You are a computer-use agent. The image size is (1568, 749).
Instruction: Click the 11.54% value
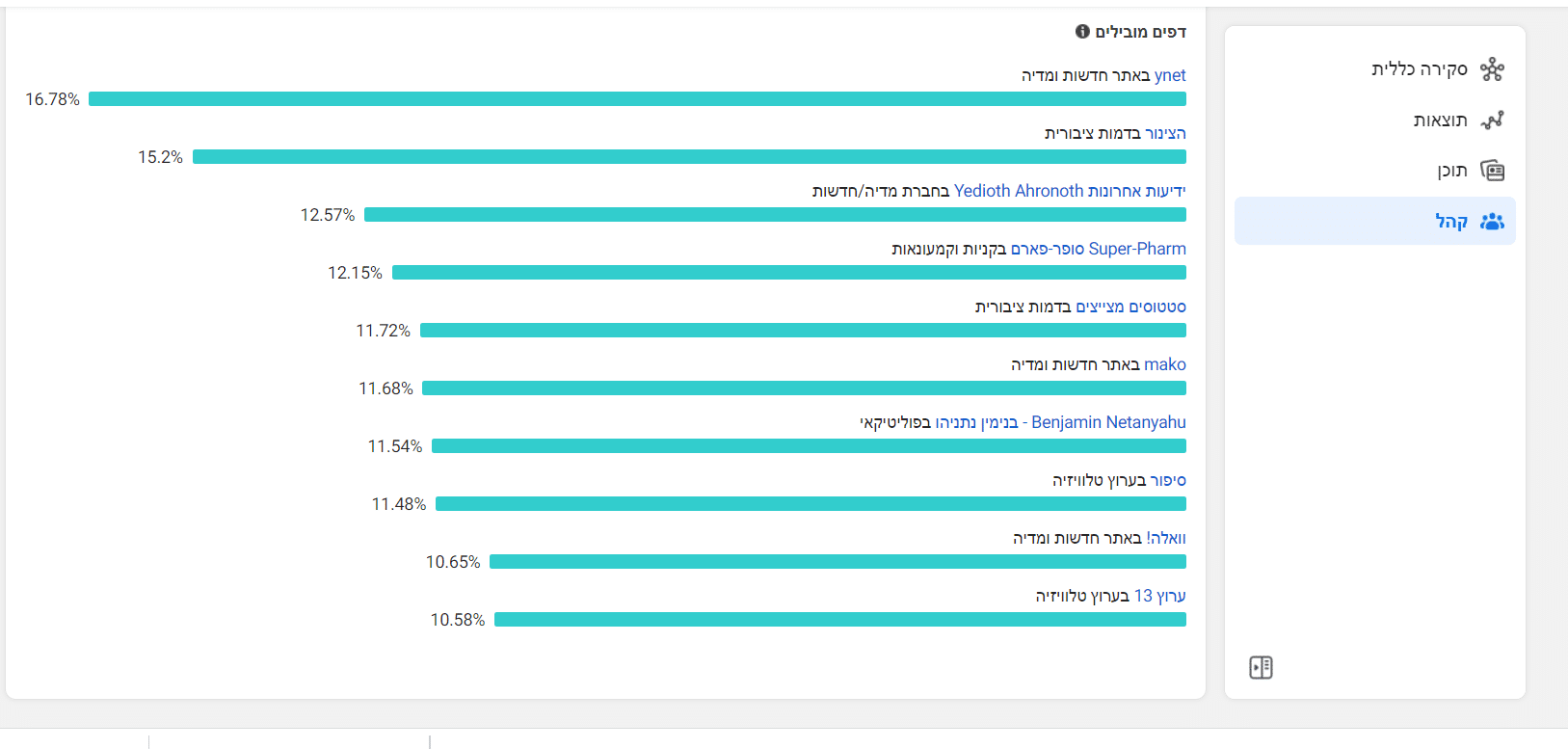click(x=395, y=446)
